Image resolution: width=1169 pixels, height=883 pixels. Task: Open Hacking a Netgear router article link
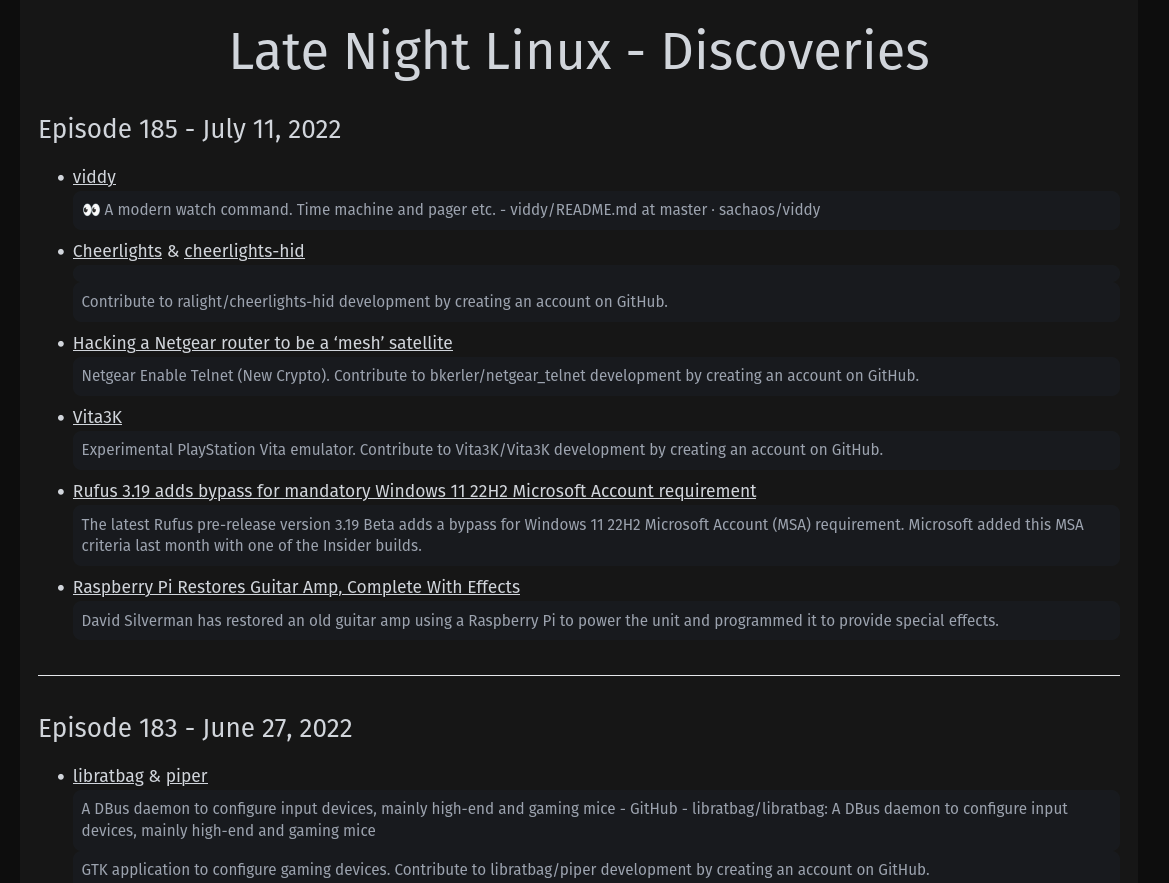click(x=262, y=343)
